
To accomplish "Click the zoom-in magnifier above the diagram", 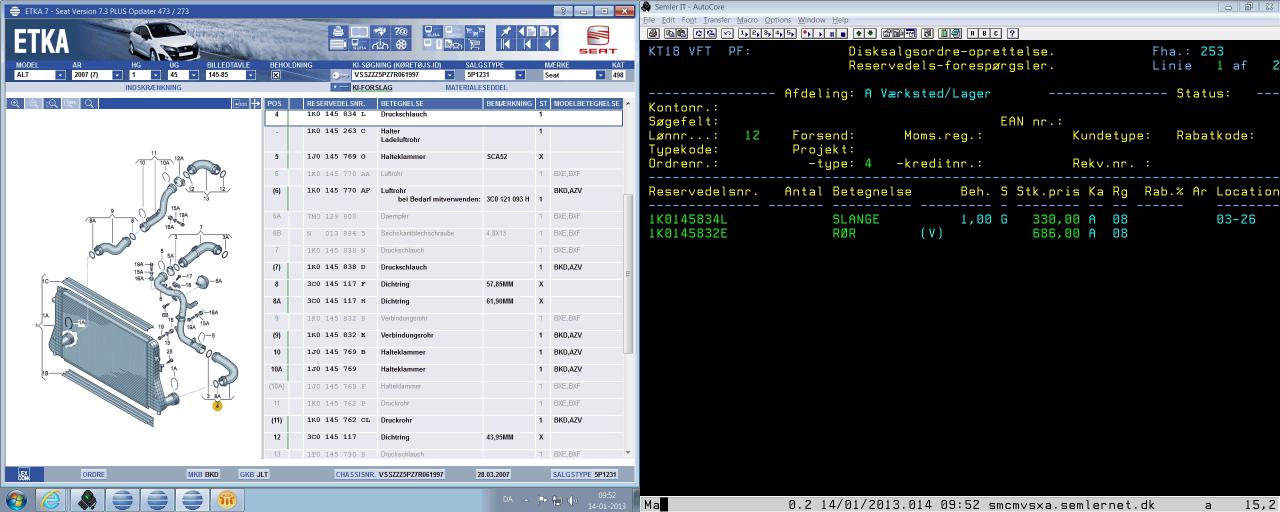I will click(16, 104).
